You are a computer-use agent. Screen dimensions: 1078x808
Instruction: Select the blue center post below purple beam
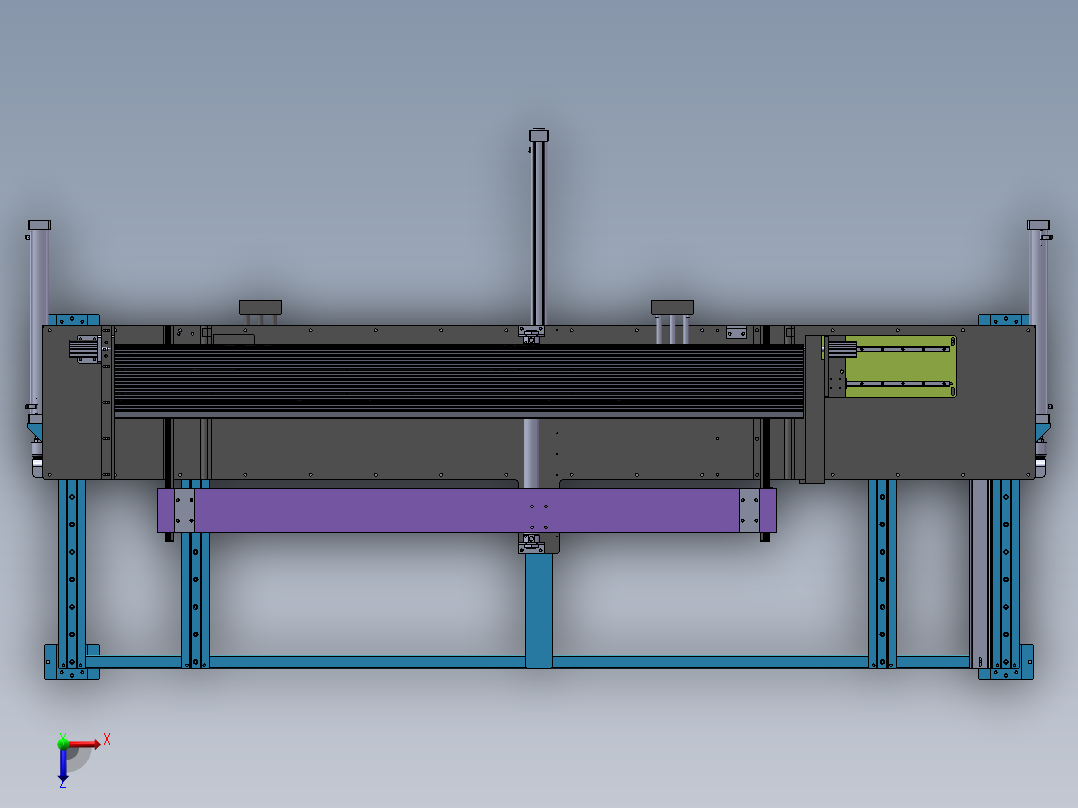point(539,611)
